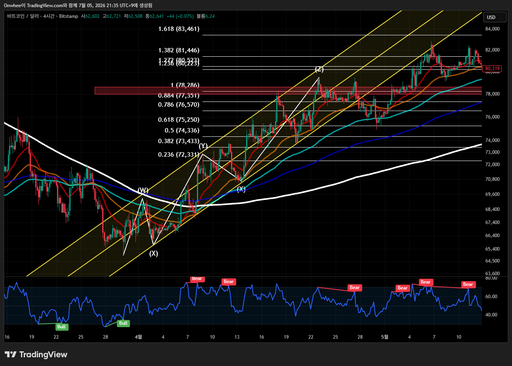The image size is (512, 366).
Task: Click the (Y) wave label
Action: coord(203,146)
